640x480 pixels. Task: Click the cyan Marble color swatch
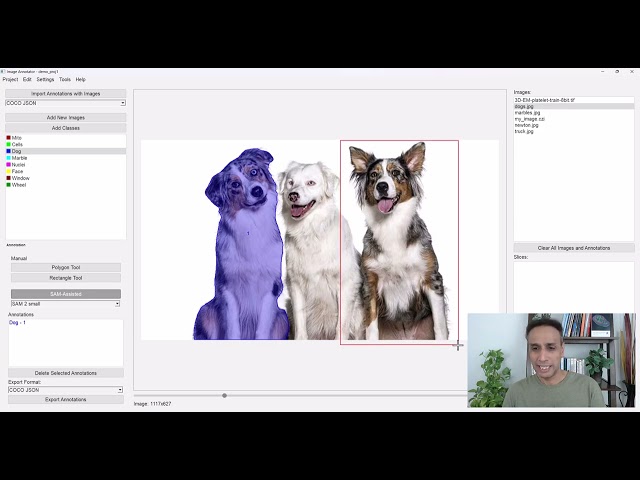(x=9, y=158)
